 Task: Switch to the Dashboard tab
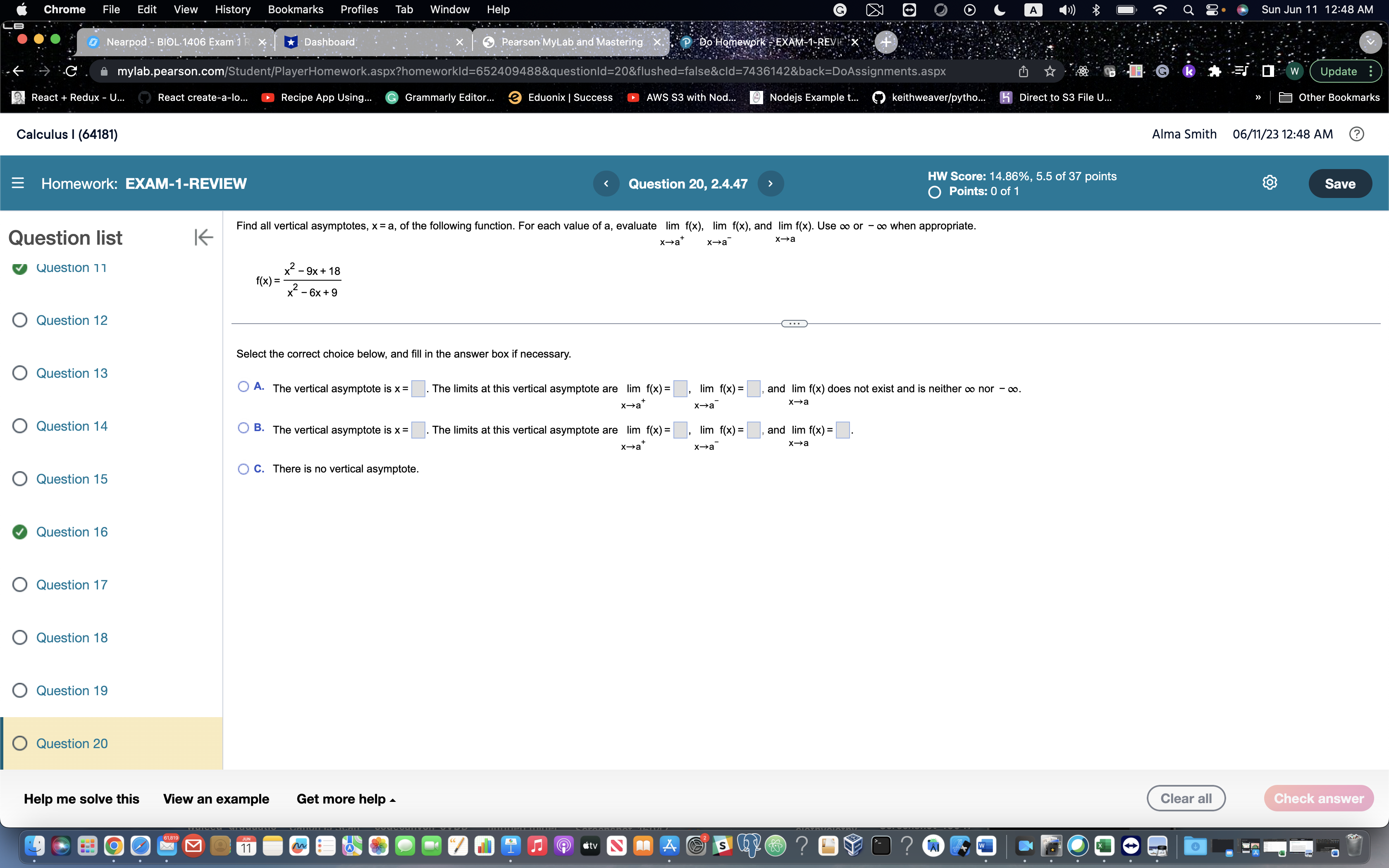coord(329,41)
